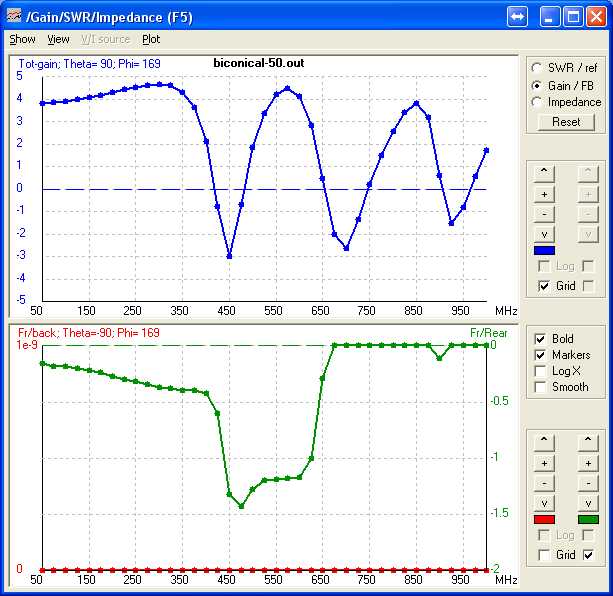The image size is (613, 596).
Task: Toggle the Log X checkbox
Action: [x=541, y=371]
